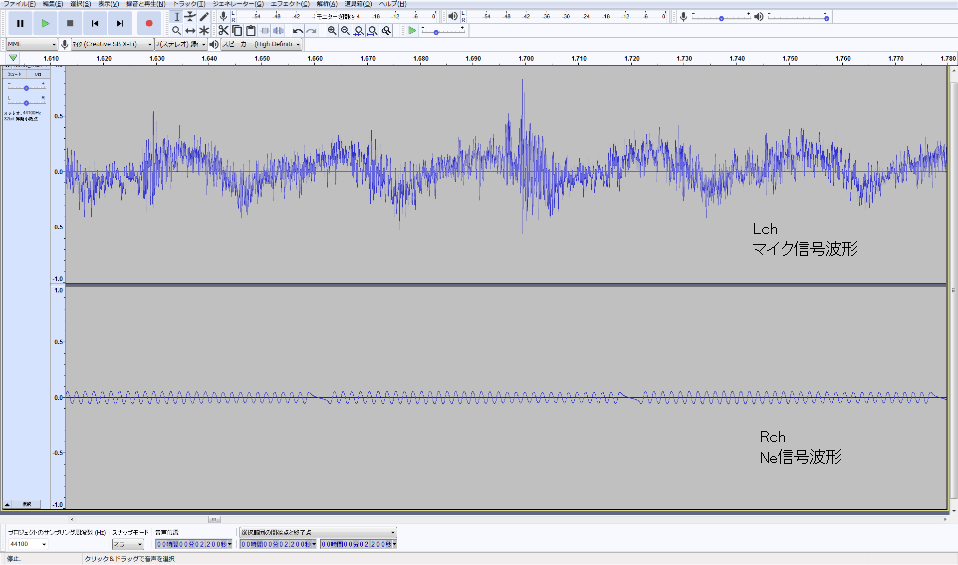Click the playback meter speaker icon
This screenshot has width=958, height=565.
[453, 16]
